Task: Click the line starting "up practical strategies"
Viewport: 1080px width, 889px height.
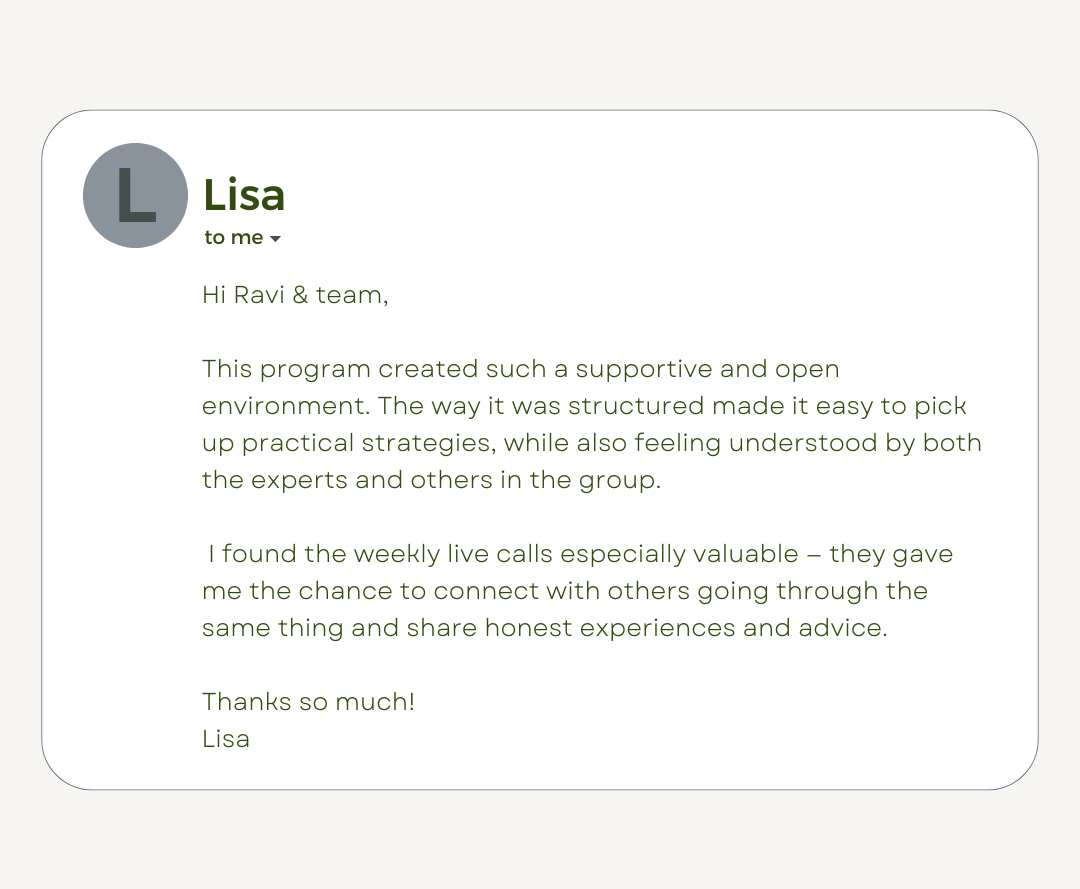Action: tap(591, 443)
